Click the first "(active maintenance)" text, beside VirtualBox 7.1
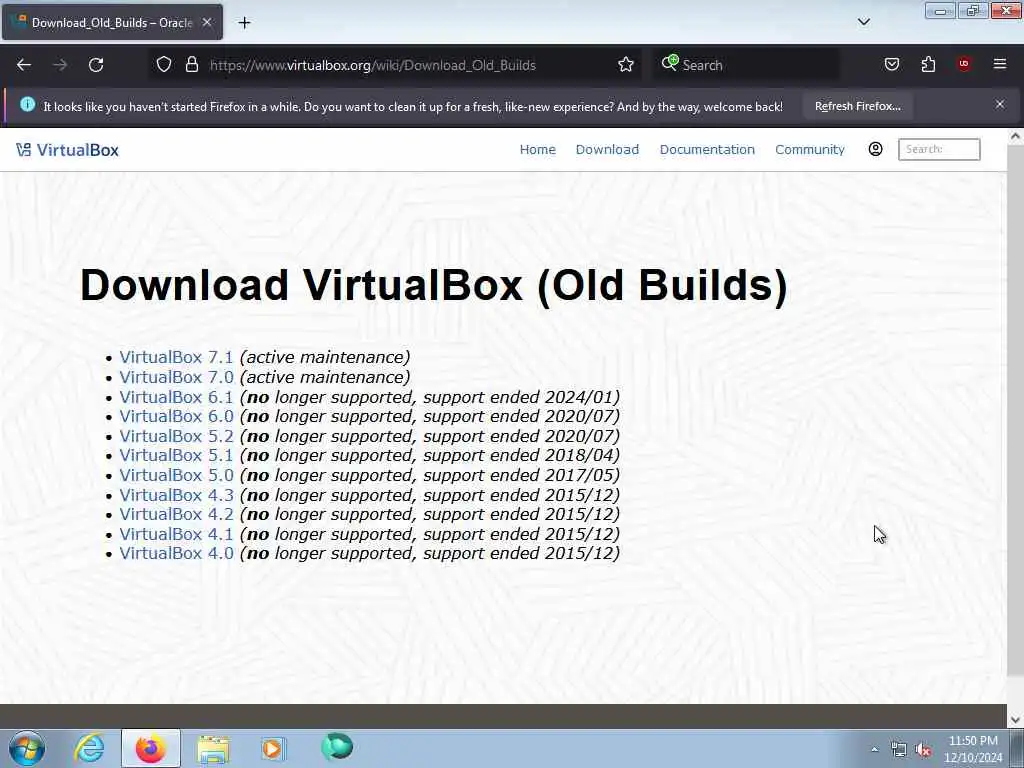Image resolution: width=1024 pixels, height=768 pixels. (x=325, y=357)
